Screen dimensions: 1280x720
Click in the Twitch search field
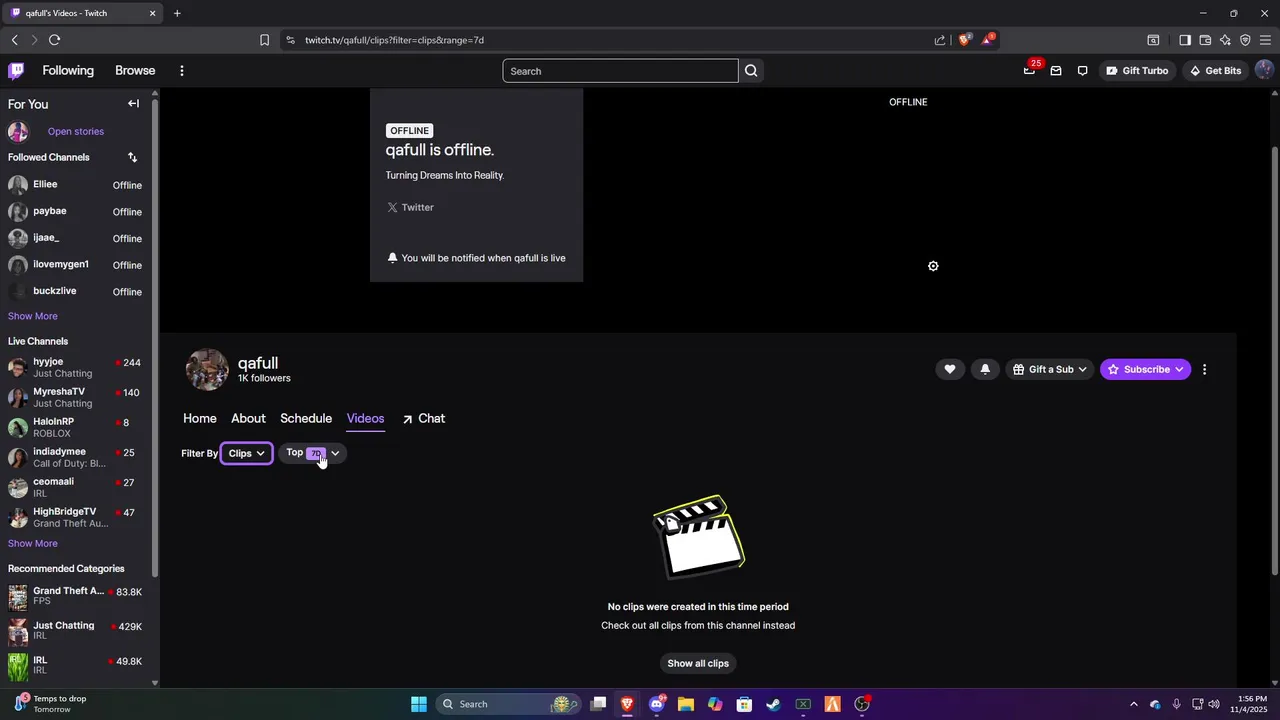point(620,71)
